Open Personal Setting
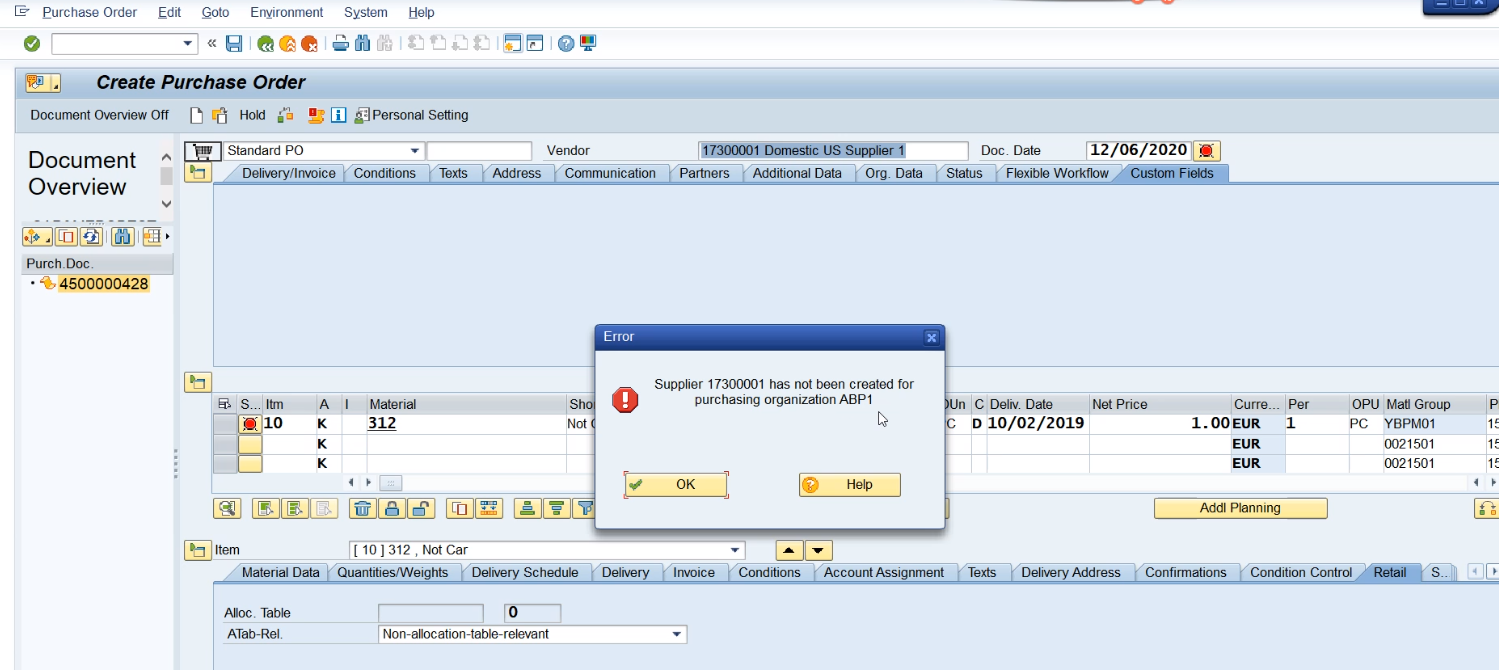1499x670 pixels. (413, 114)
